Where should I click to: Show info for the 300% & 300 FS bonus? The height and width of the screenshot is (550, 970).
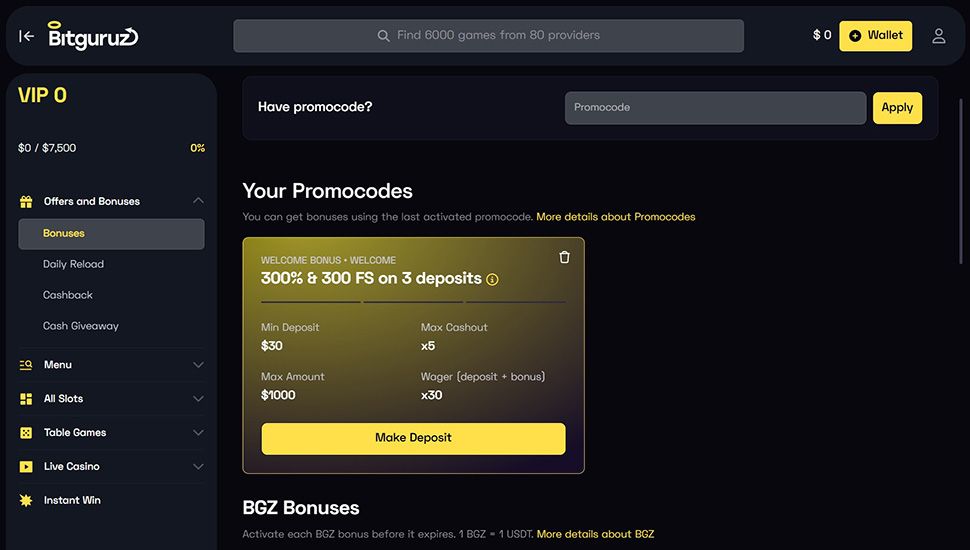(x=492, y=280)
